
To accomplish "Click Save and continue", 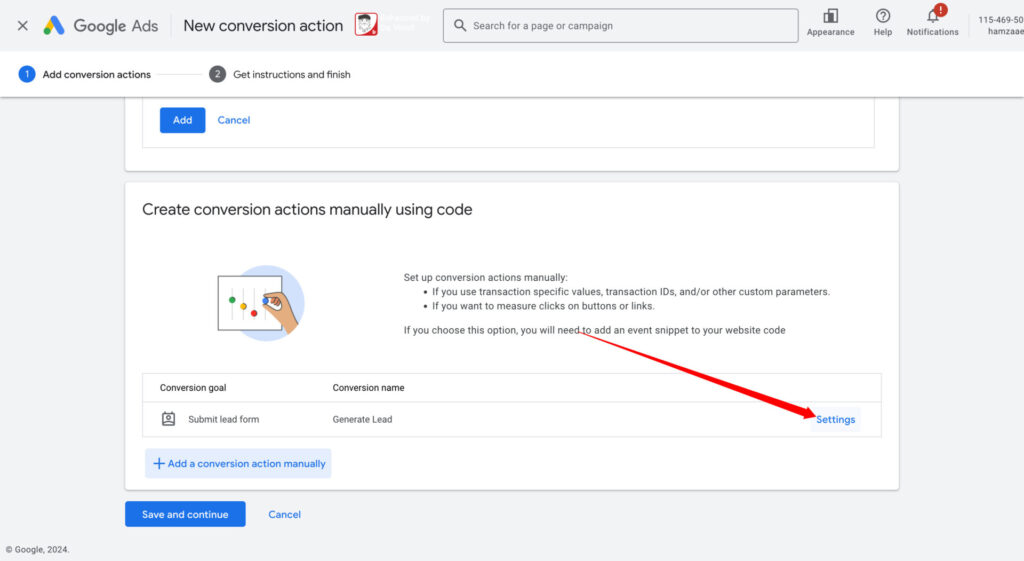I will coord(185,514).
